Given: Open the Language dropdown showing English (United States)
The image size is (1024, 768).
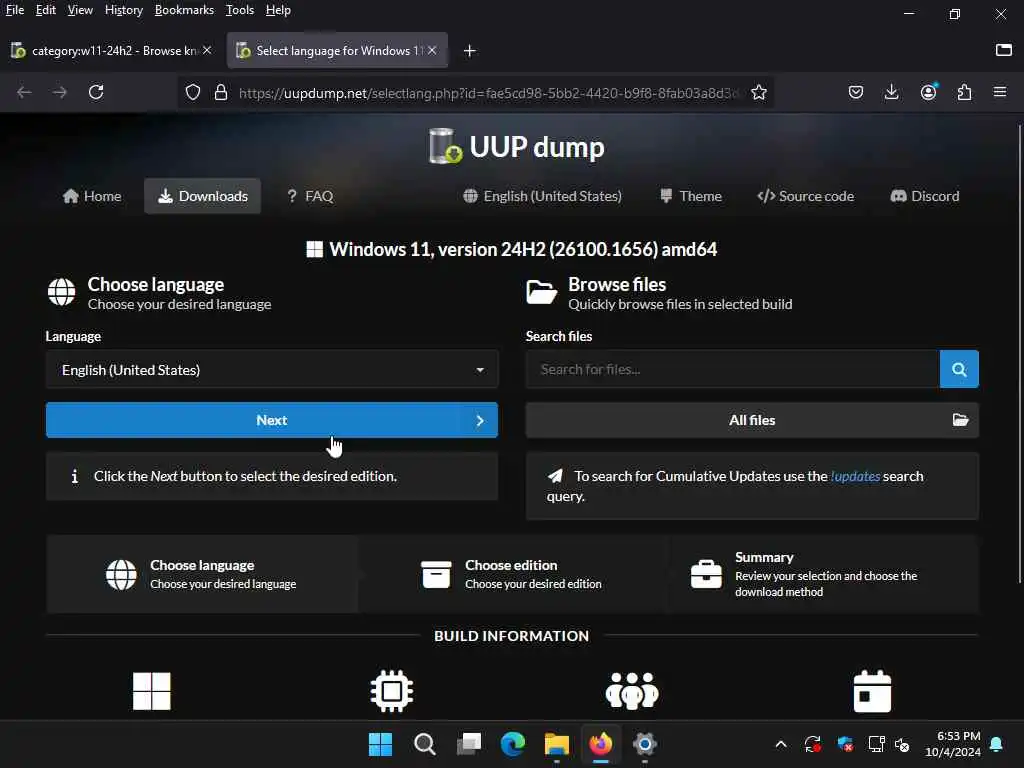Looking at the screenshot, I should (x=272, y=370).
